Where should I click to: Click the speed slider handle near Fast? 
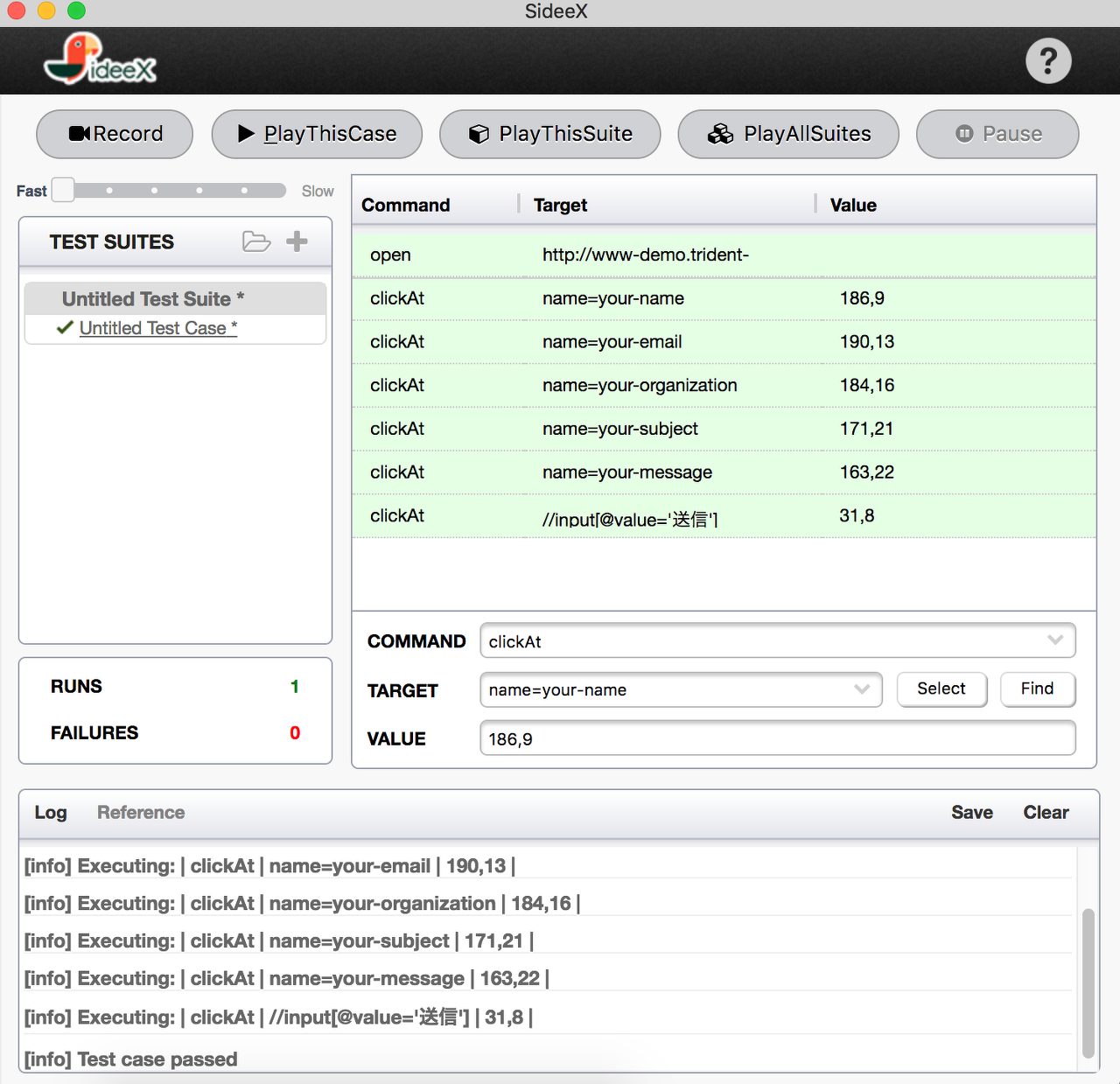[63, 190]
